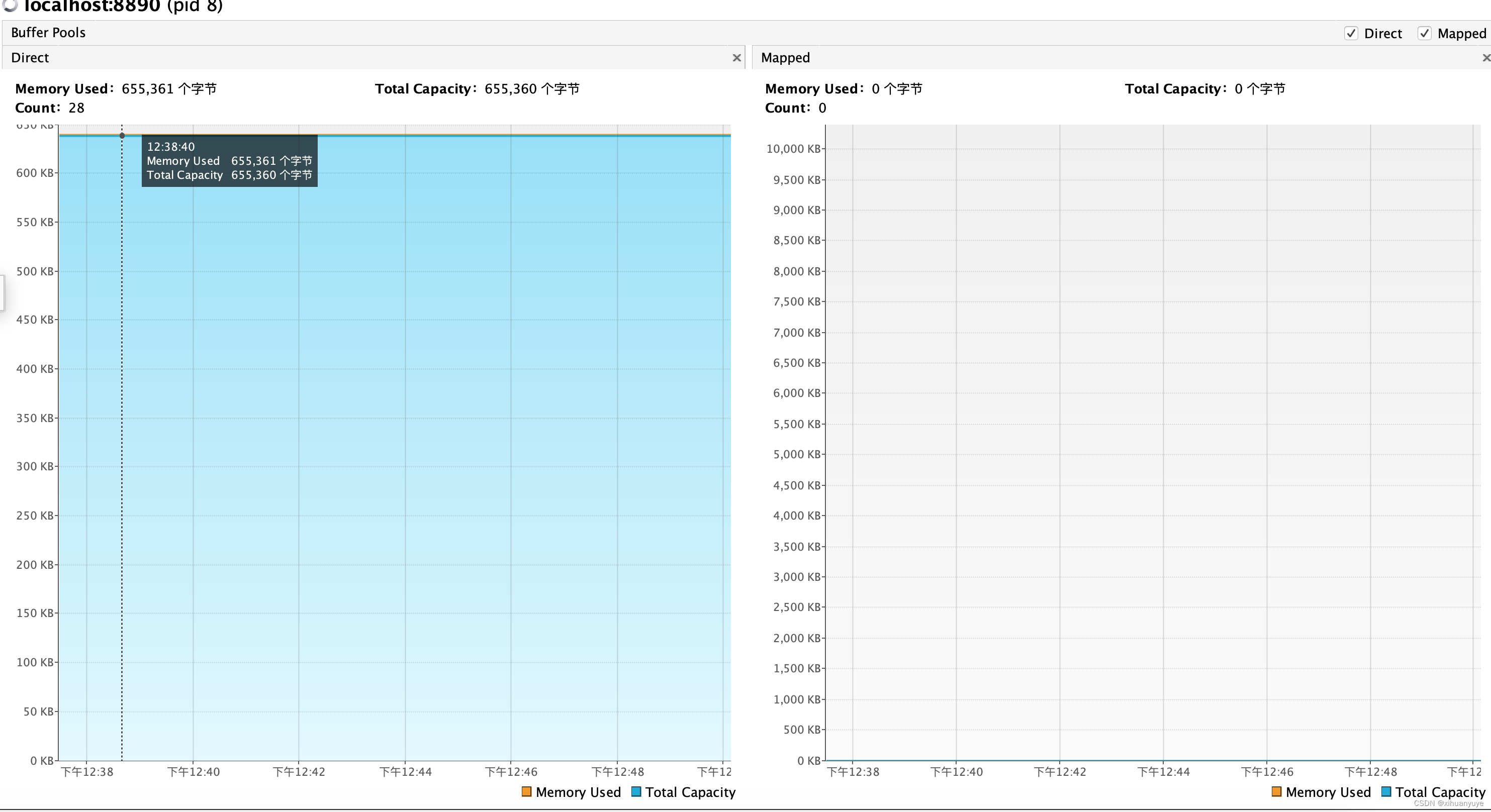Click the localhost:8890 (pid 8) title
The width and height of the screenshot is (1491, 812).
pos(123,6)
